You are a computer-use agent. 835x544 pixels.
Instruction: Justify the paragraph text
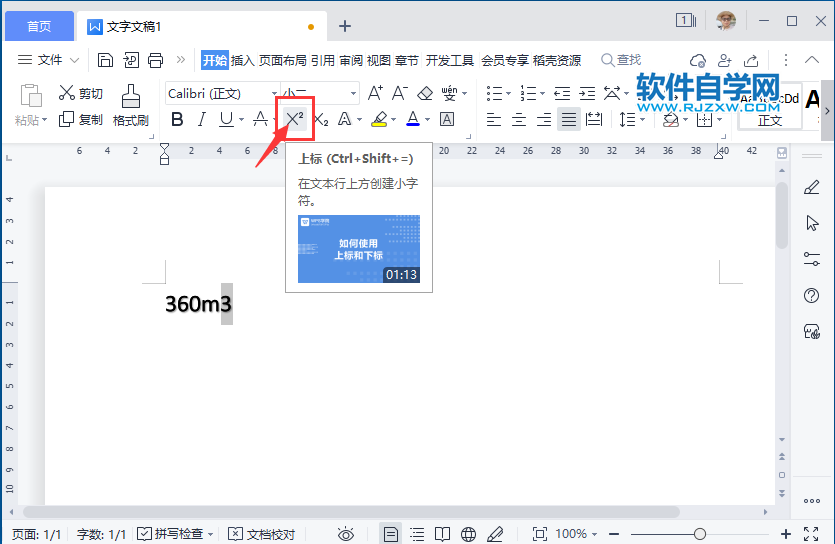tap(569, 119)
